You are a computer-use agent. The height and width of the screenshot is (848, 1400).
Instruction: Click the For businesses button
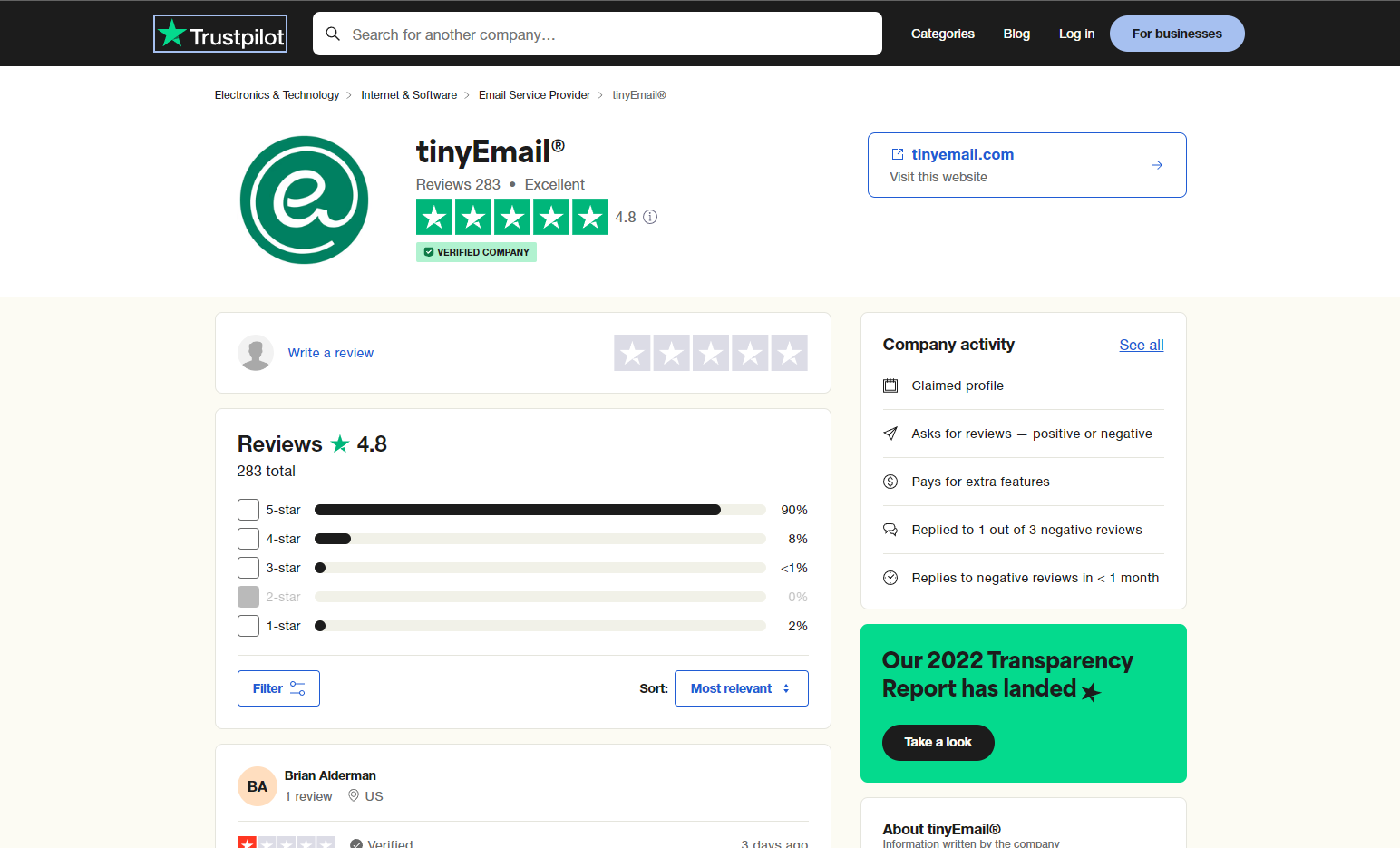point(1177,34)
